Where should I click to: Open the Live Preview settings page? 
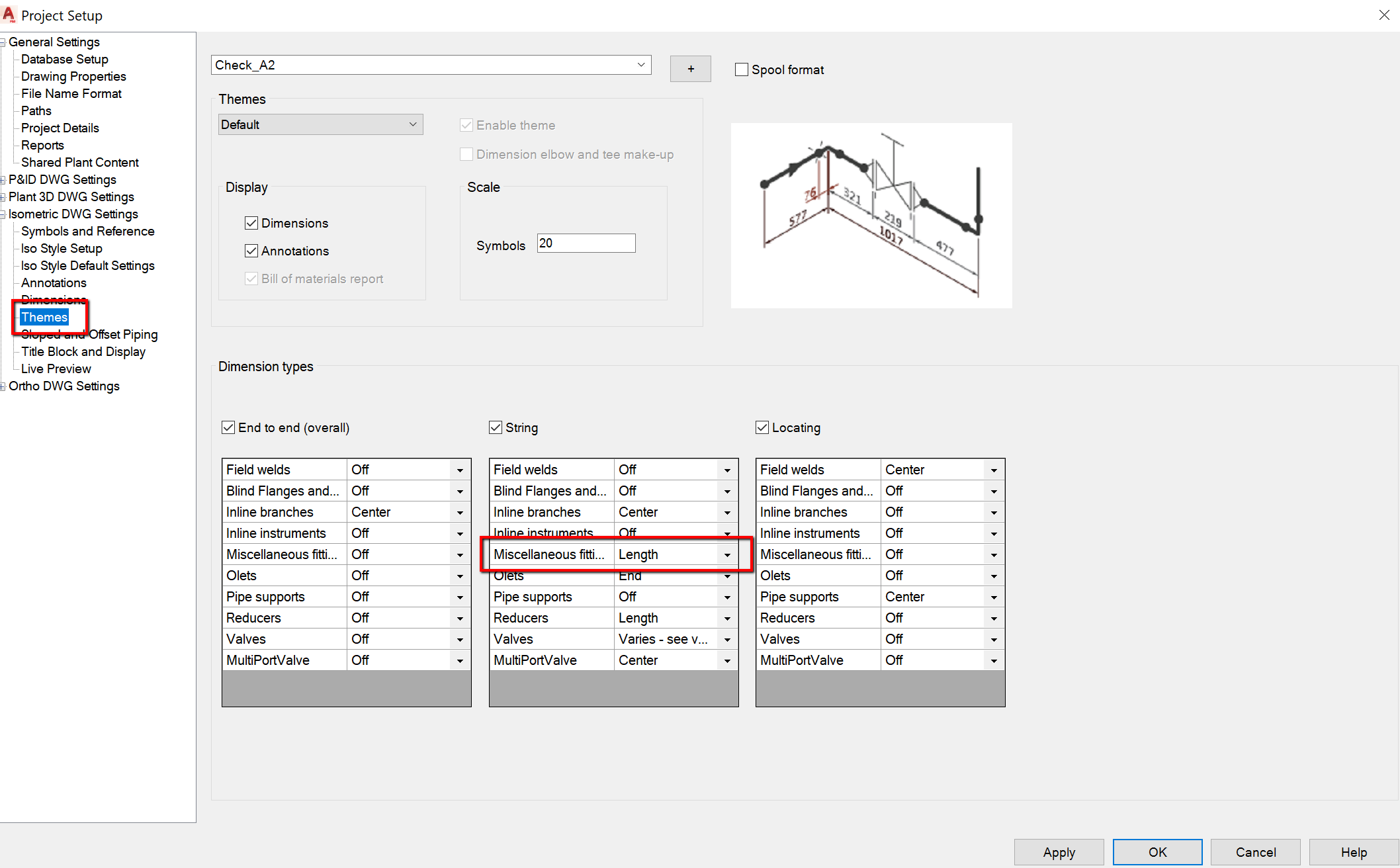point(55,369)
